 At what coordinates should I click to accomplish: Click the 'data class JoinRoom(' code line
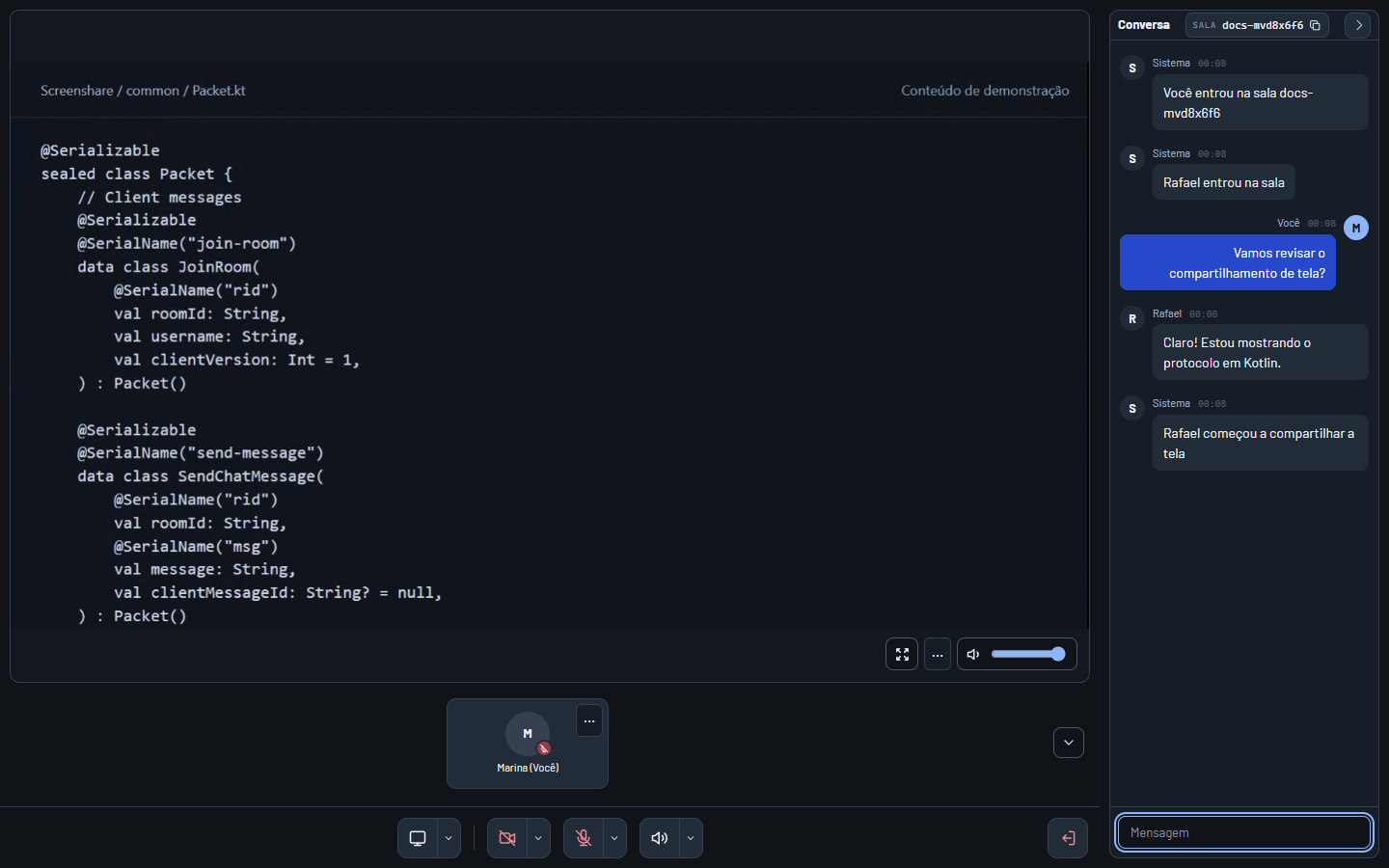tap(169, 267)
